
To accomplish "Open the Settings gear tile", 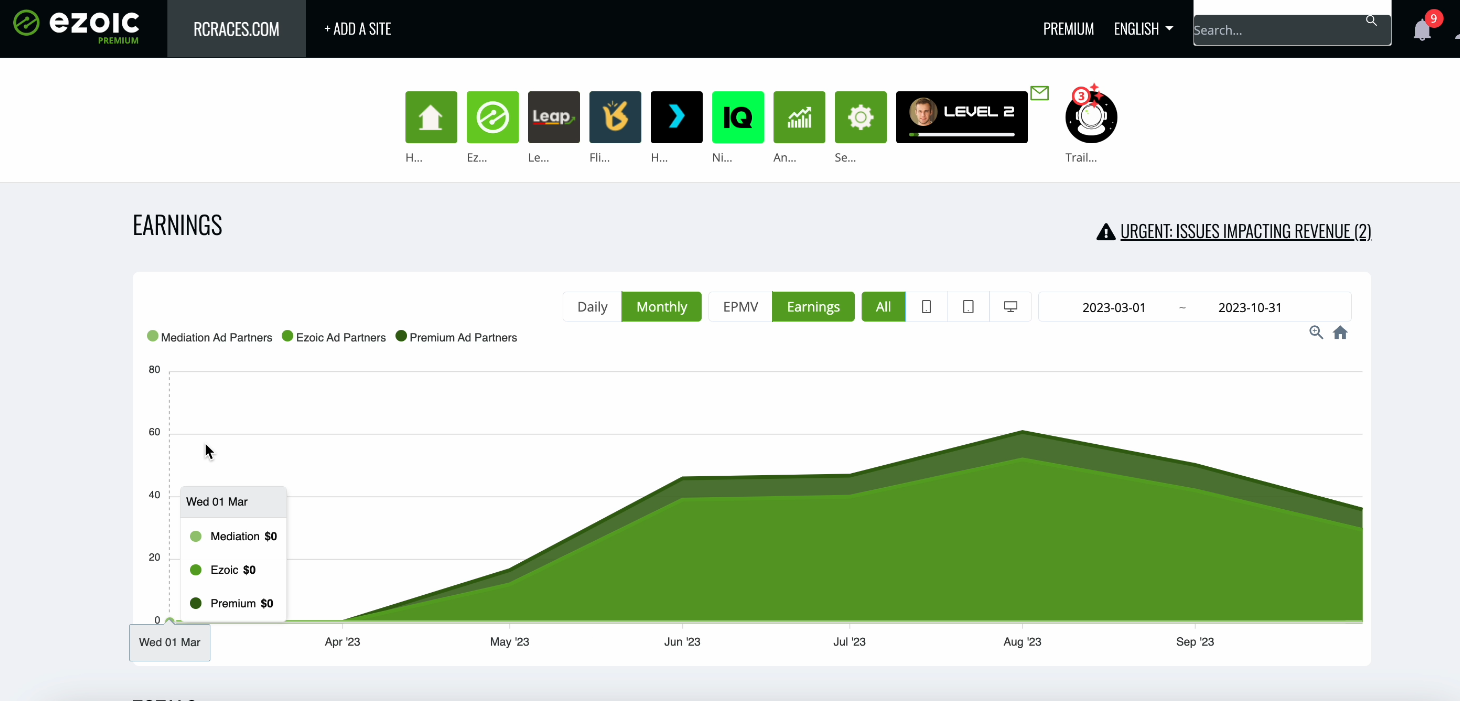I will click(861, 117).
